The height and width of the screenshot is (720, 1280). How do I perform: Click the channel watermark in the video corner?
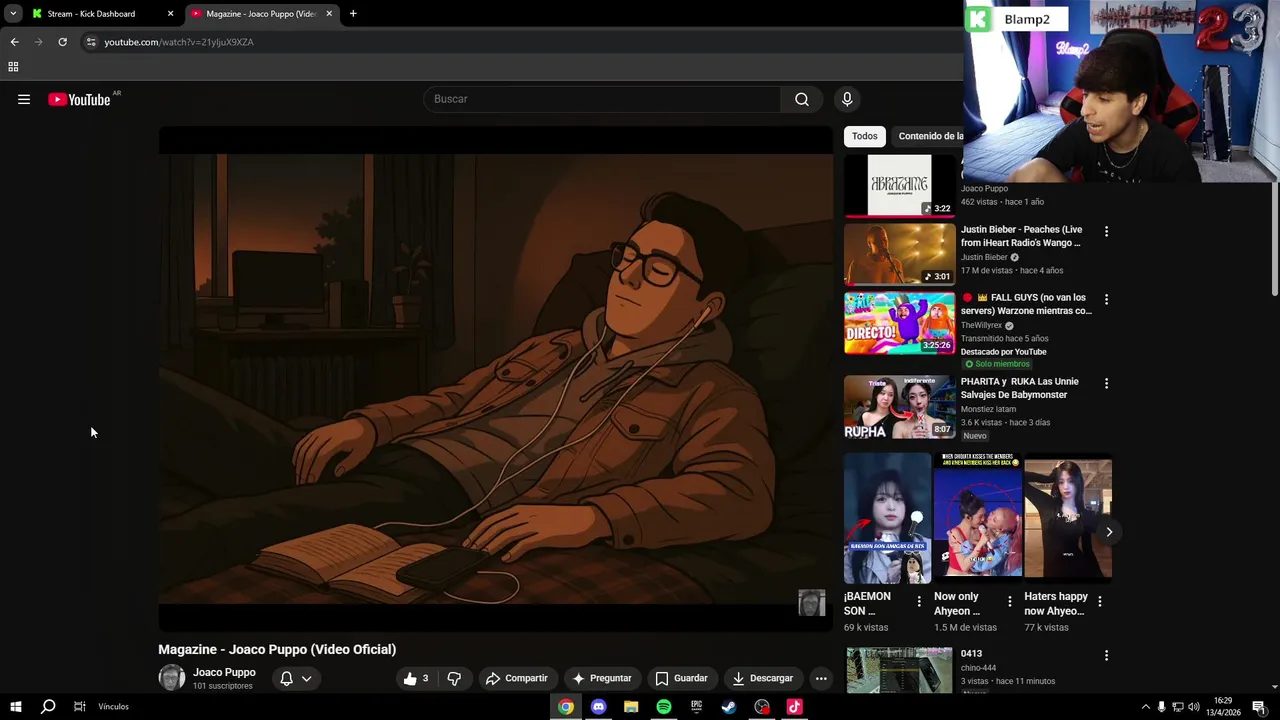[812, 602]
